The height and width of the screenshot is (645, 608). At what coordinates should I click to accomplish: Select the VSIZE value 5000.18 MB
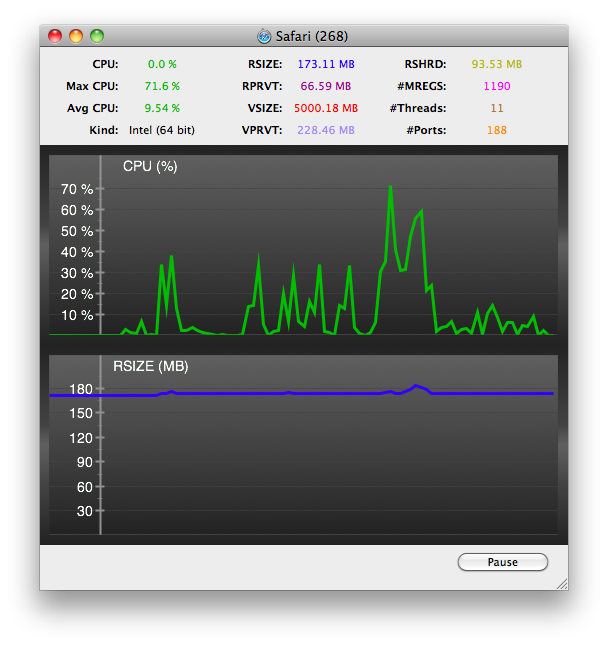click(x=326, y=108)
